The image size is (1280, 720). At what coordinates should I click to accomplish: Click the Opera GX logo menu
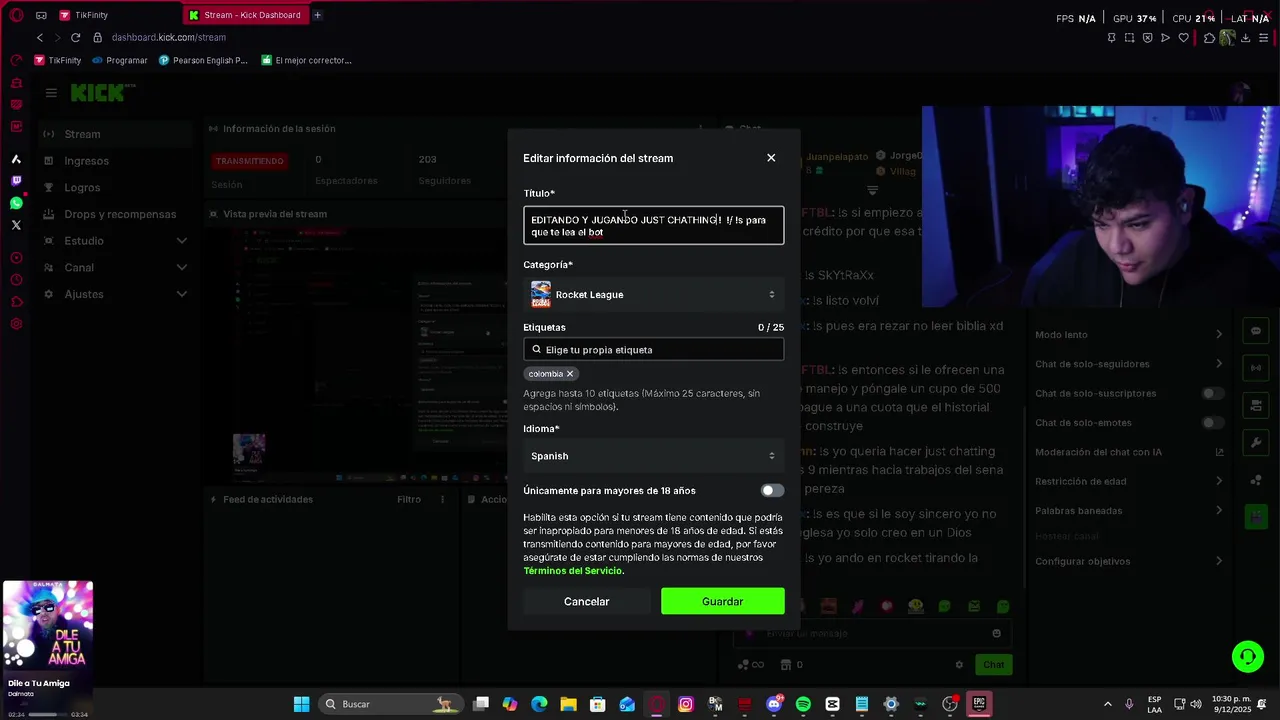[x=16, y=15]
